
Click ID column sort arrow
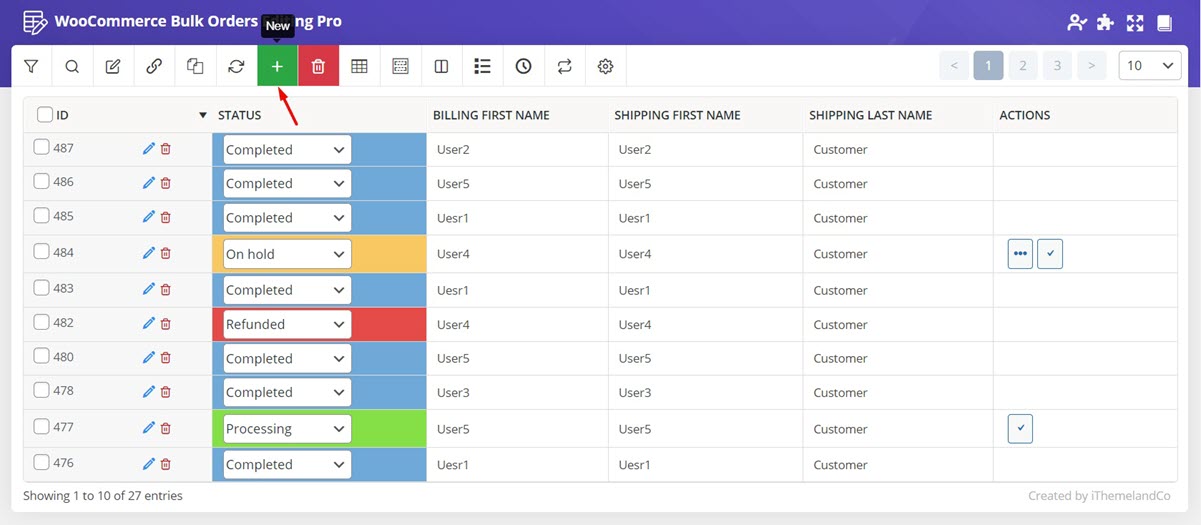[x=203, y=115]
